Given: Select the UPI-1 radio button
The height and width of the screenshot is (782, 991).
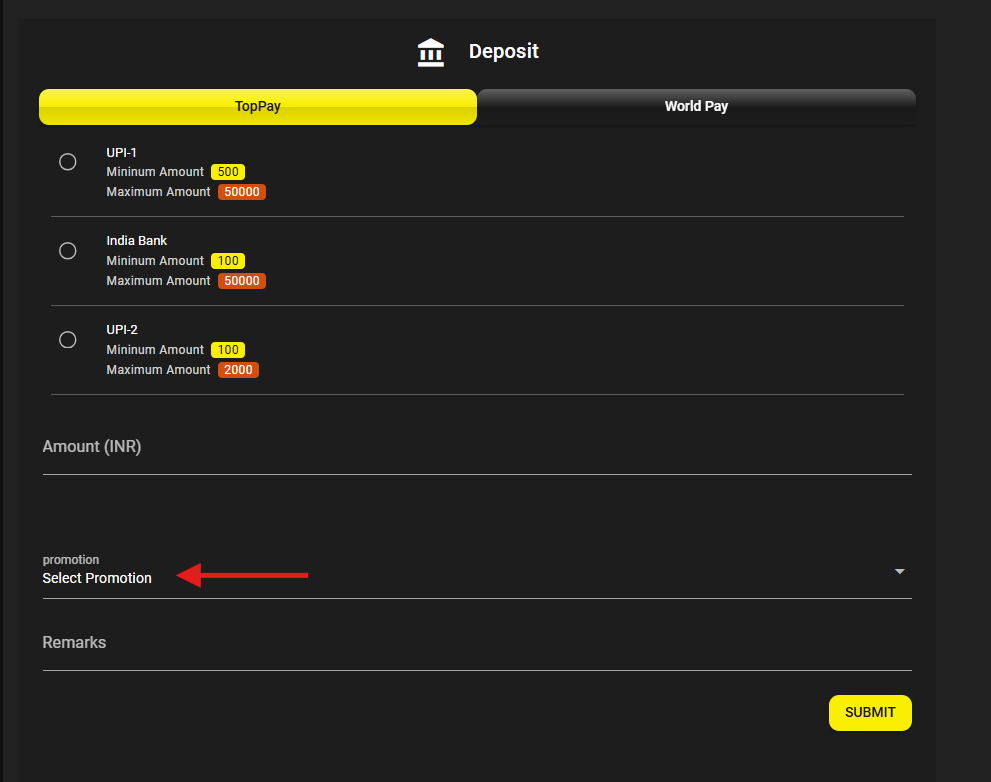Looking at the screenshot, I should click(68, 162).
